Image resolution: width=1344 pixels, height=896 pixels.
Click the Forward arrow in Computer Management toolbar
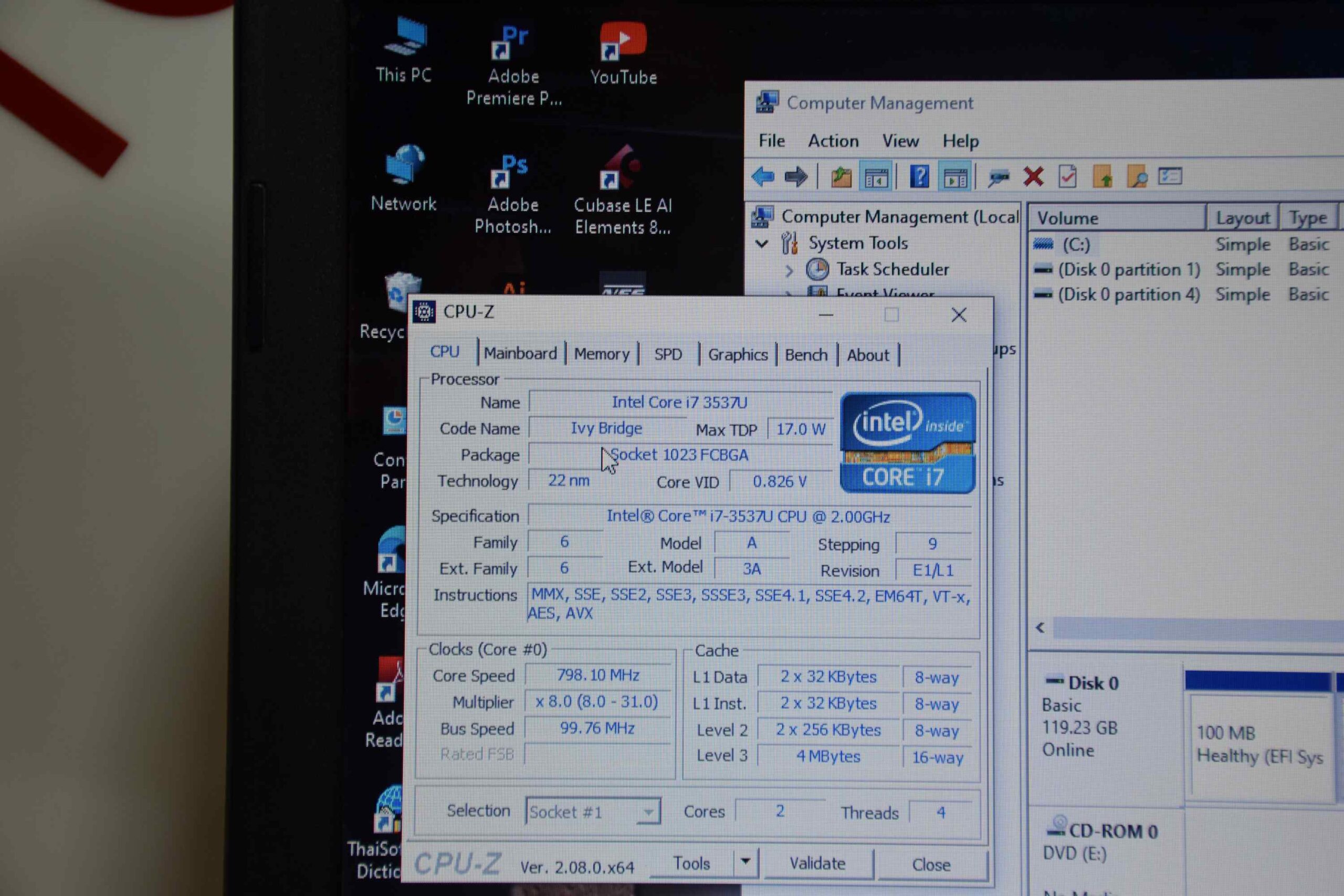coord(795,177)
